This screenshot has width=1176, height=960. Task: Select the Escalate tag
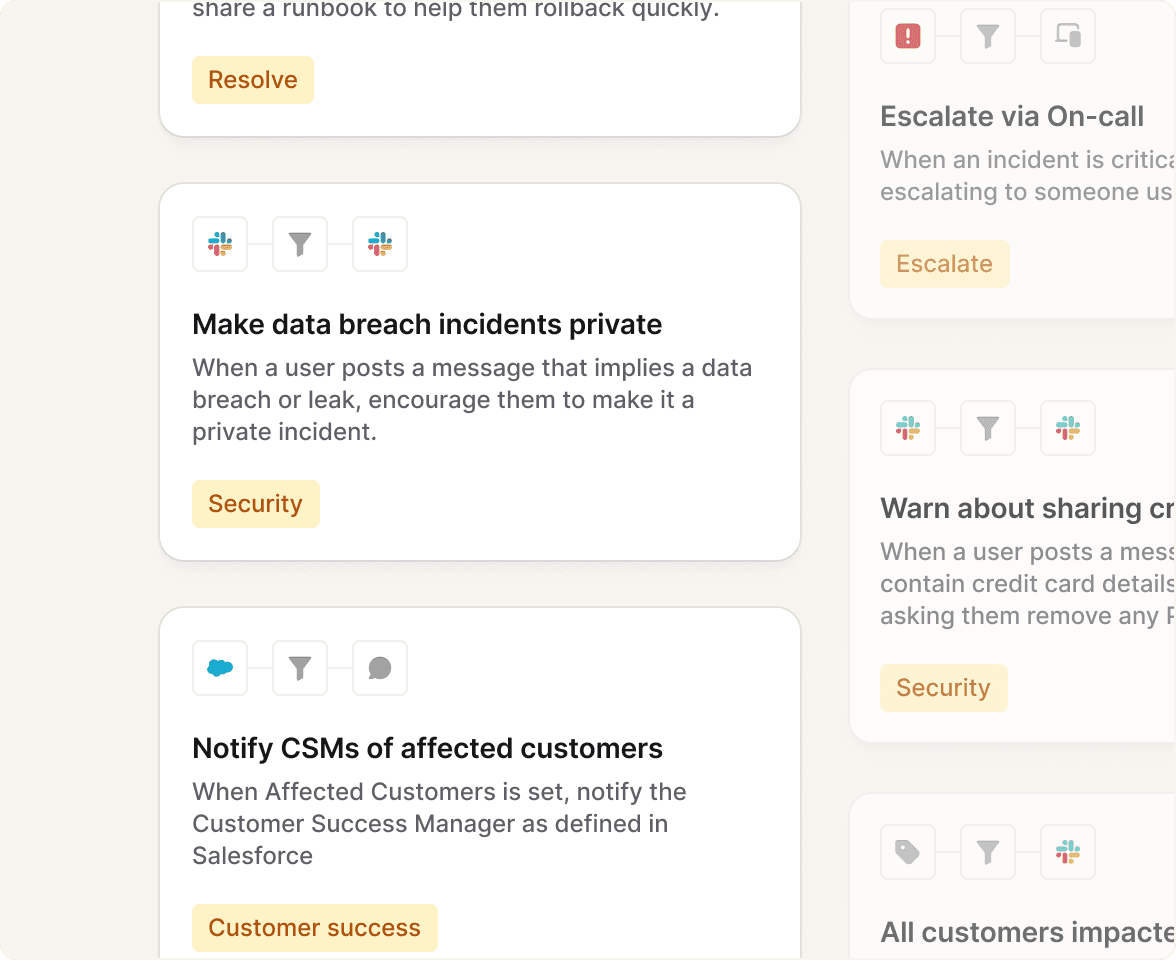pos(944,263)
